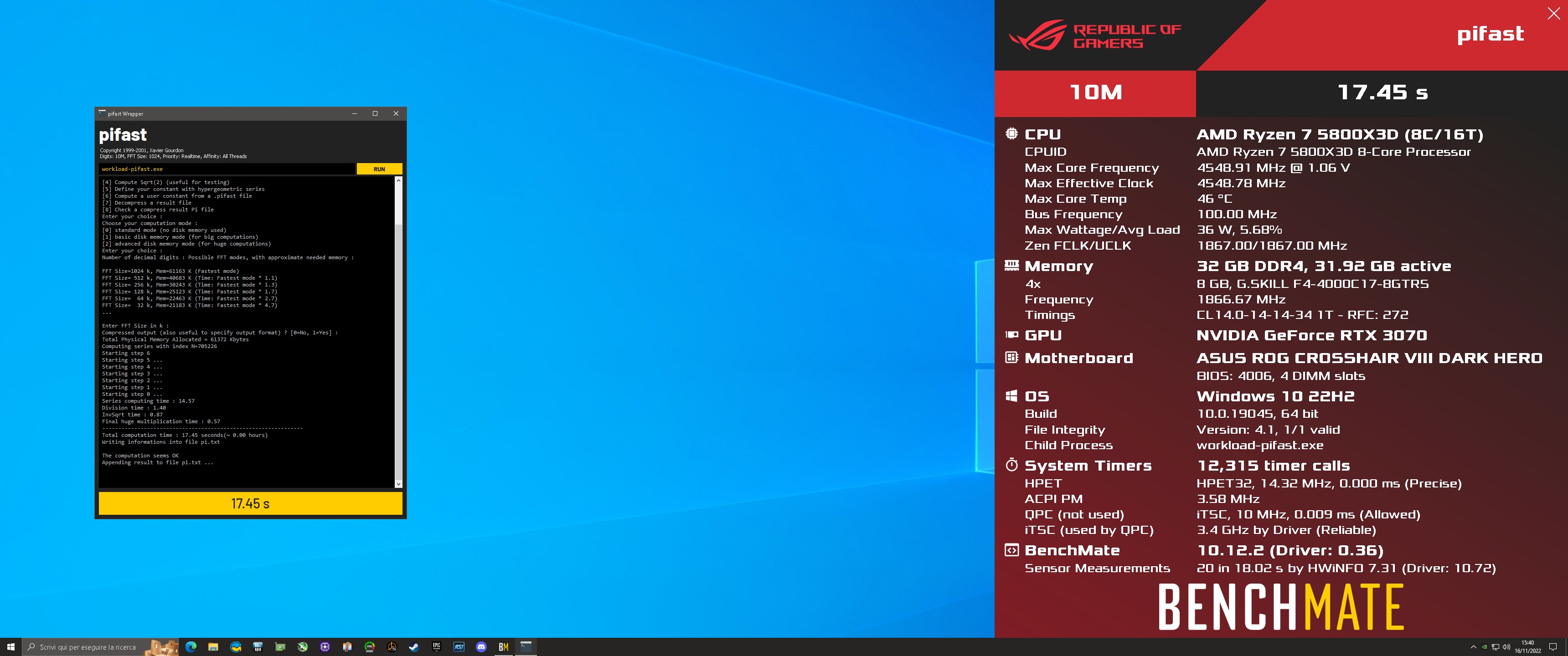Click the Republic of Gamers logo
This screenshot has width=1568, height=656.
point(1094,35)
